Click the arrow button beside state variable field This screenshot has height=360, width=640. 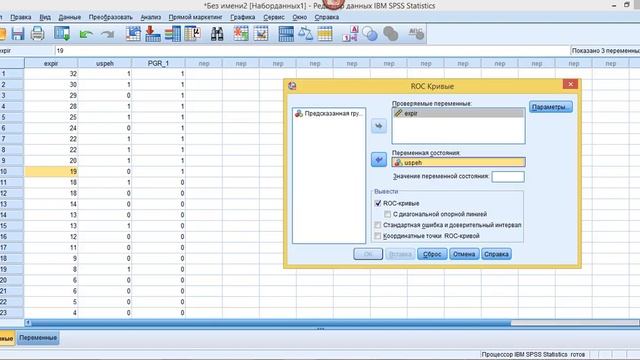379,160
